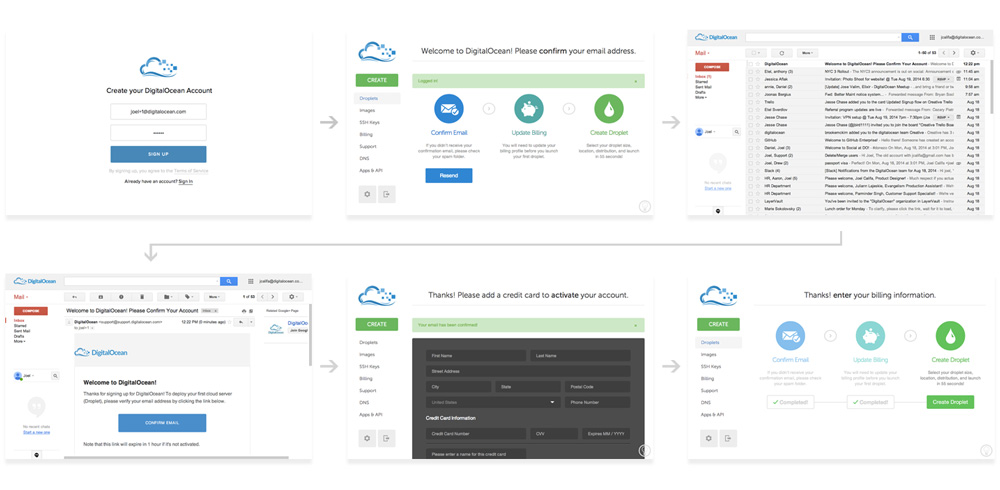
Task: Tick checkbox for Trello inbox row
Action: 751,102
